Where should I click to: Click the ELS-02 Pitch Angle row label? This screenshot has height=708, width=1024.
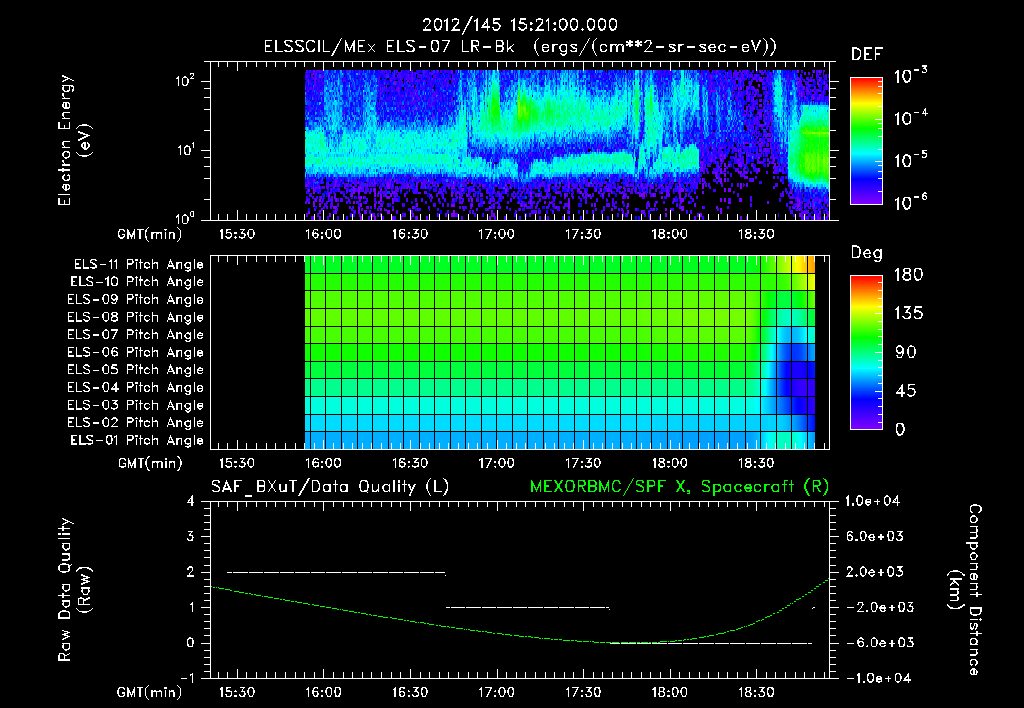click(x=136, y=423)
